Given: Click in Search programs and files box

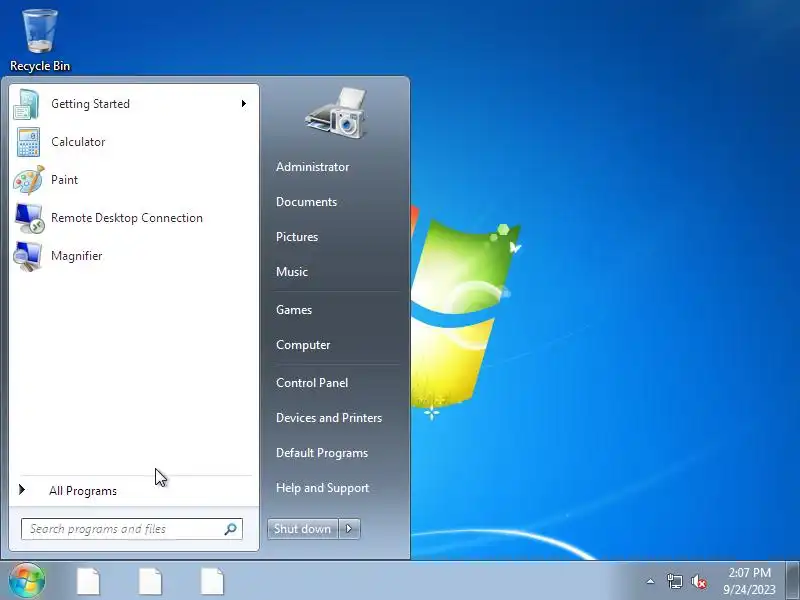Looking at the screenshot, I should pos(132,529).
